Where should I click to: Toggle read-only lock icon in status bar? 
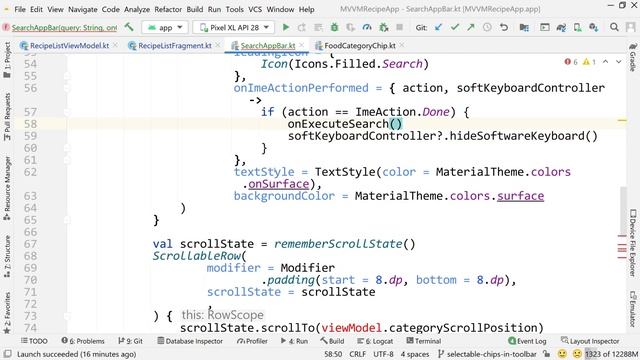point(547,354)
